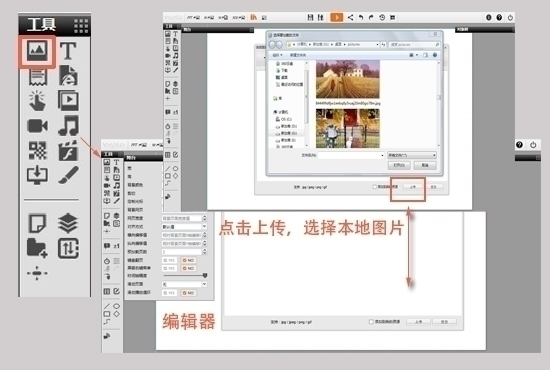Click the redo arrow in the top editor toolbar
Viewport: 550px width, 370px height.
[371, 17]
